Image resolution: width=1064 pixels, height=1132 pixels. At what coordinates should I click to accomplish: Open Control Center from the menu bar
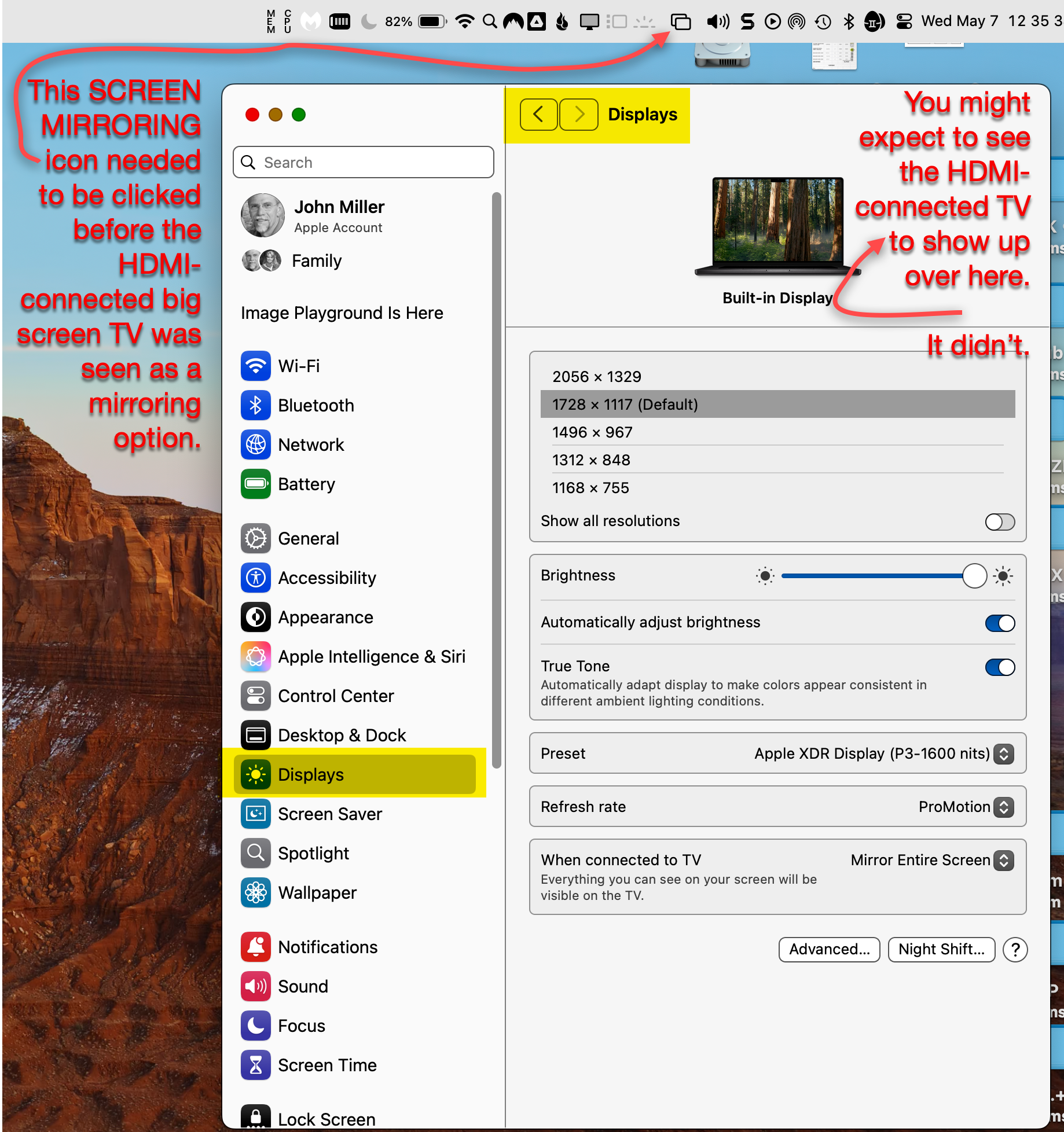click(x=904, y=21)
